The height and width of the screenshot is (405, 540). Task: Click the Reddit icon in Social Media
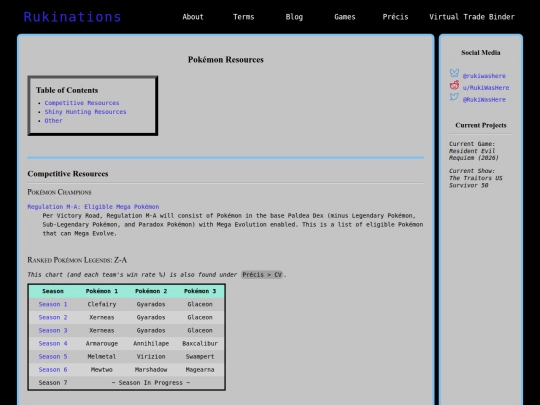454,85
